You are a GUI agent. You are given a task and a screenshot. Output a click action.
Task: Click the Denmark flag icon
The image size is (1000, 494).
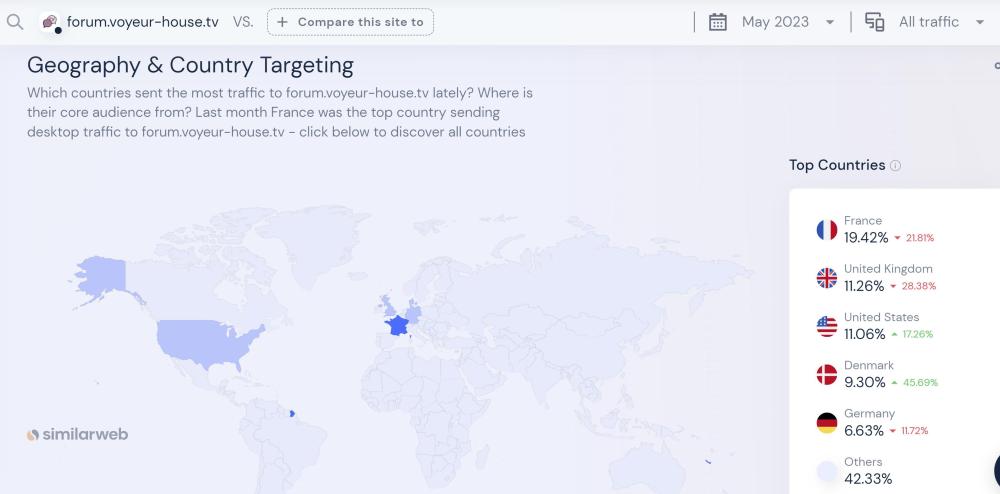(826, 374)
